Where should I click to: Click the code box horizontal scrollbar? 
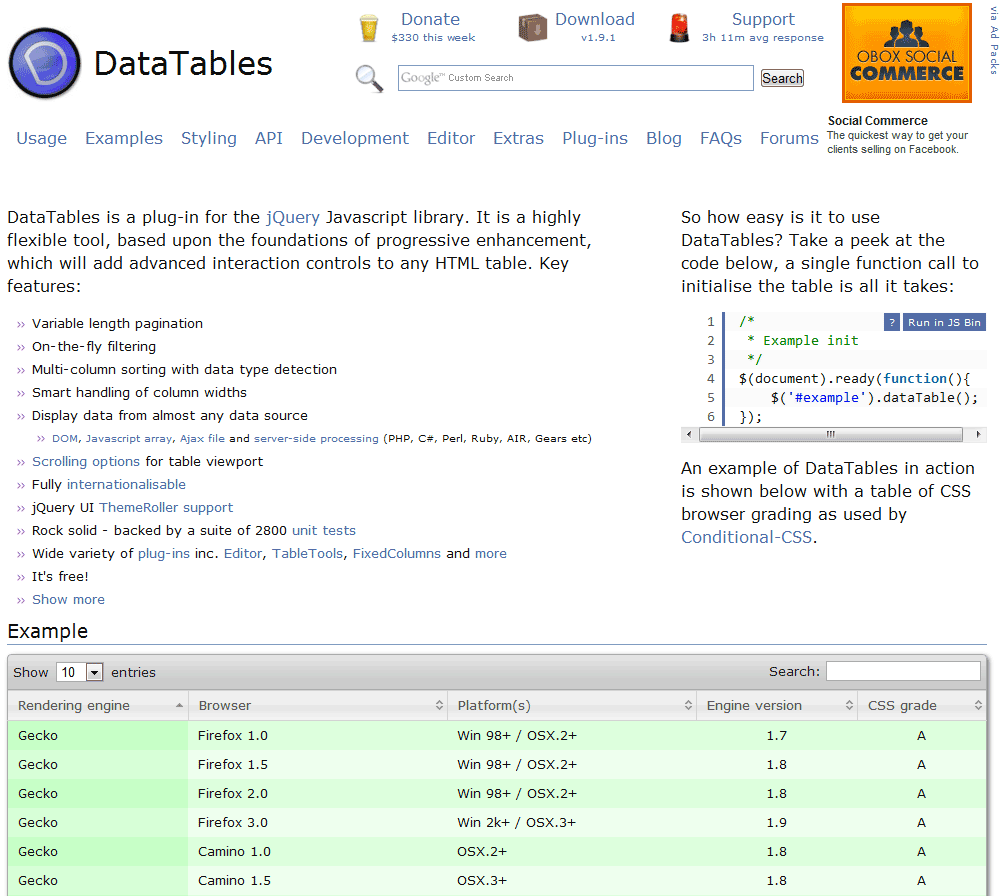[831, 435]
